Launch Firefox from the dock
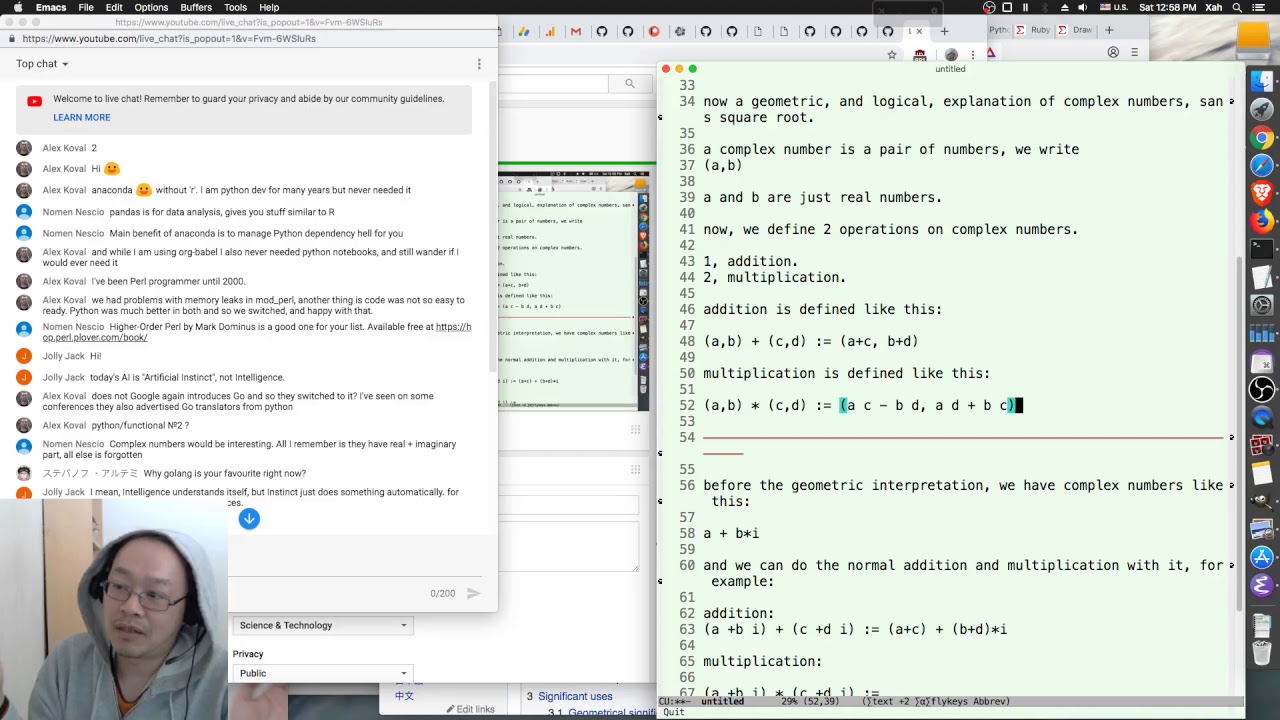The width and height of the screenshot is (1280, 720). (1262, 220)
